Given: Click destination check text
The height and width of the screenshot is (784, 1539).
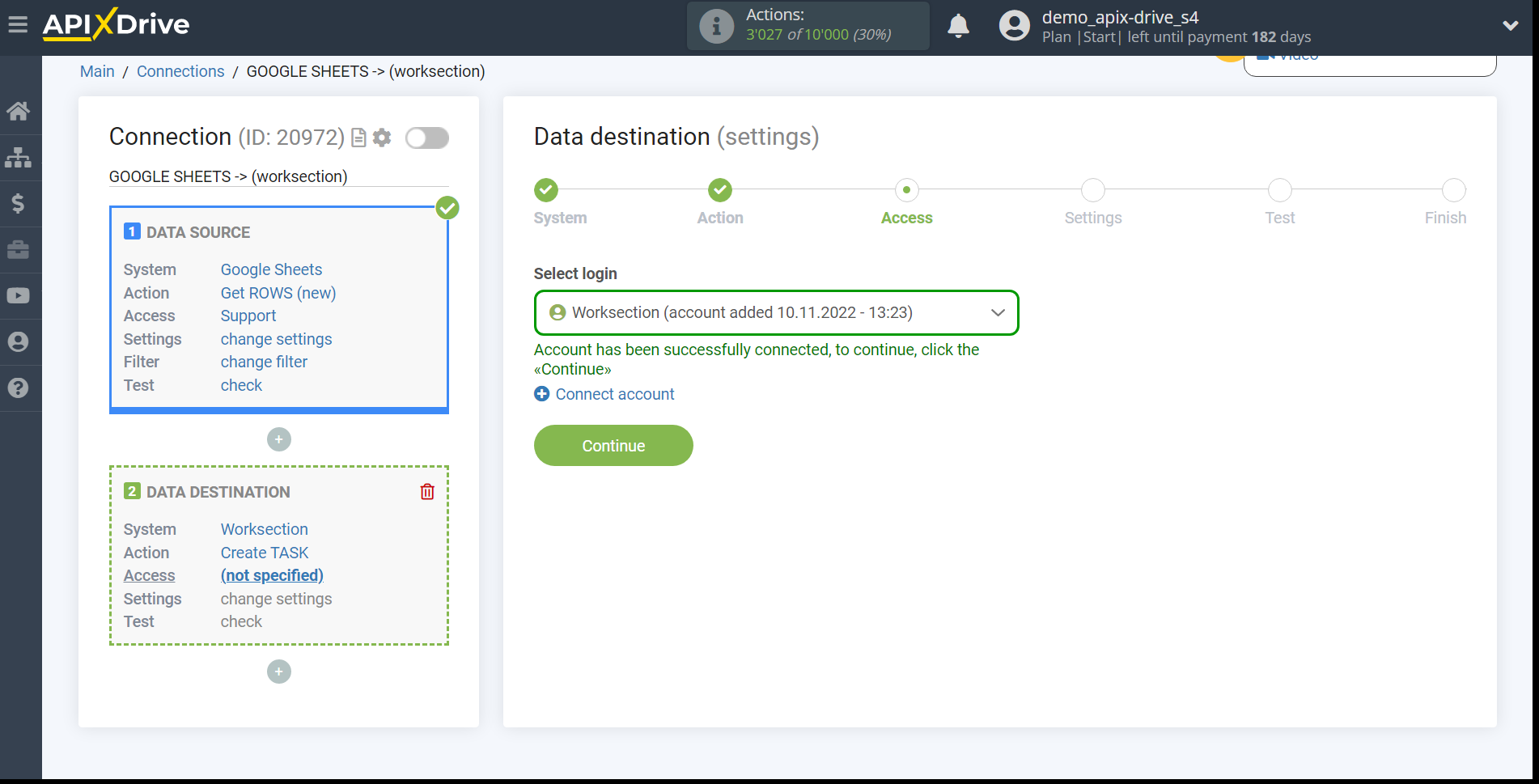Looking at the screenshot, I should [x=241, y=621].
